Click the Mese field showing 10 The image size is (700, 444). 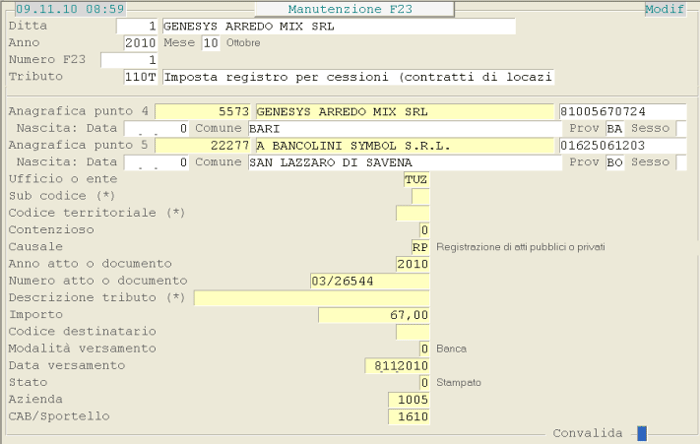click(x=210, y=43)
